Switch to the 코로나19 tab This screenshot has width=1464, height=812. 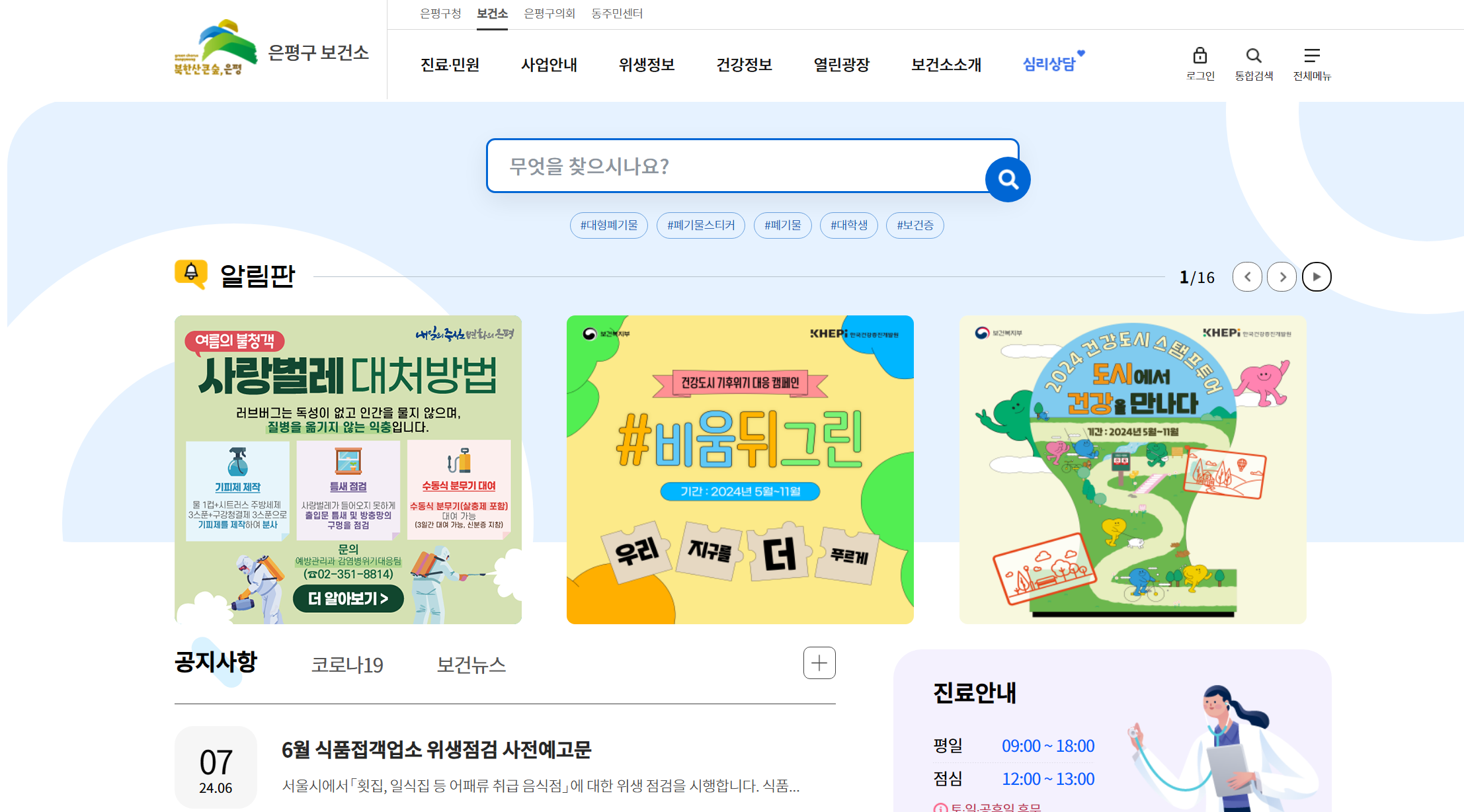[347, 665]
